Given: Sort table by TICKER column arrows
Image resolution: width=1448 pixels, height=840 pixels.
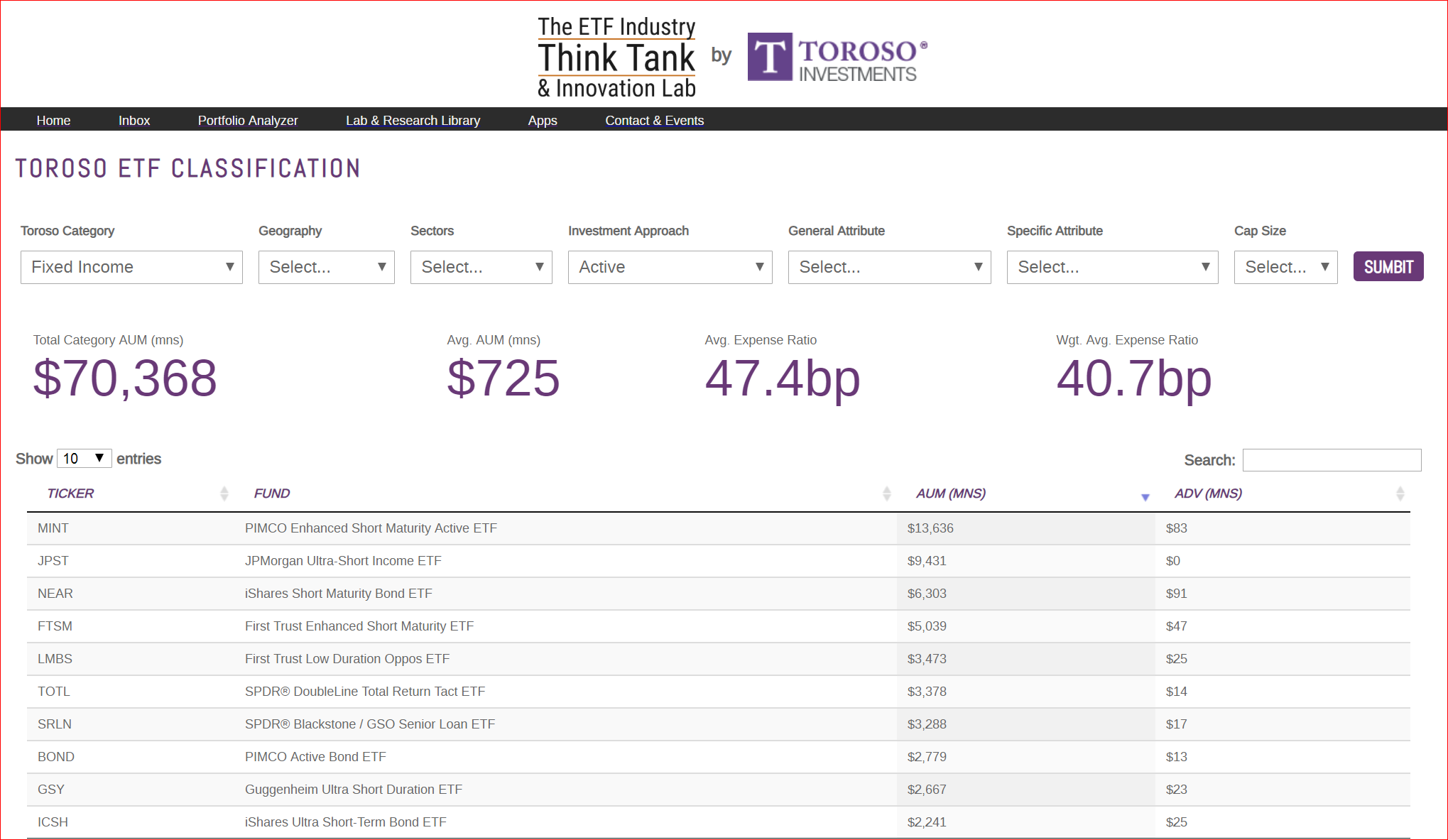Looking at the screenshot, I should 224,493.
